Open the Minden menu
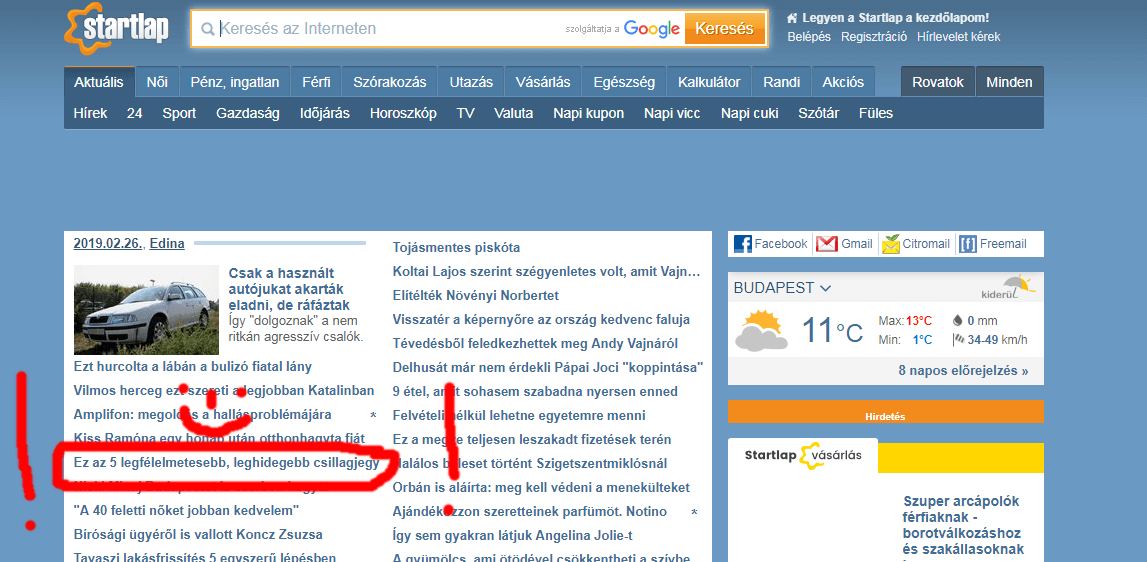This screenshot has height=562, width=1147. (1009, 82)
